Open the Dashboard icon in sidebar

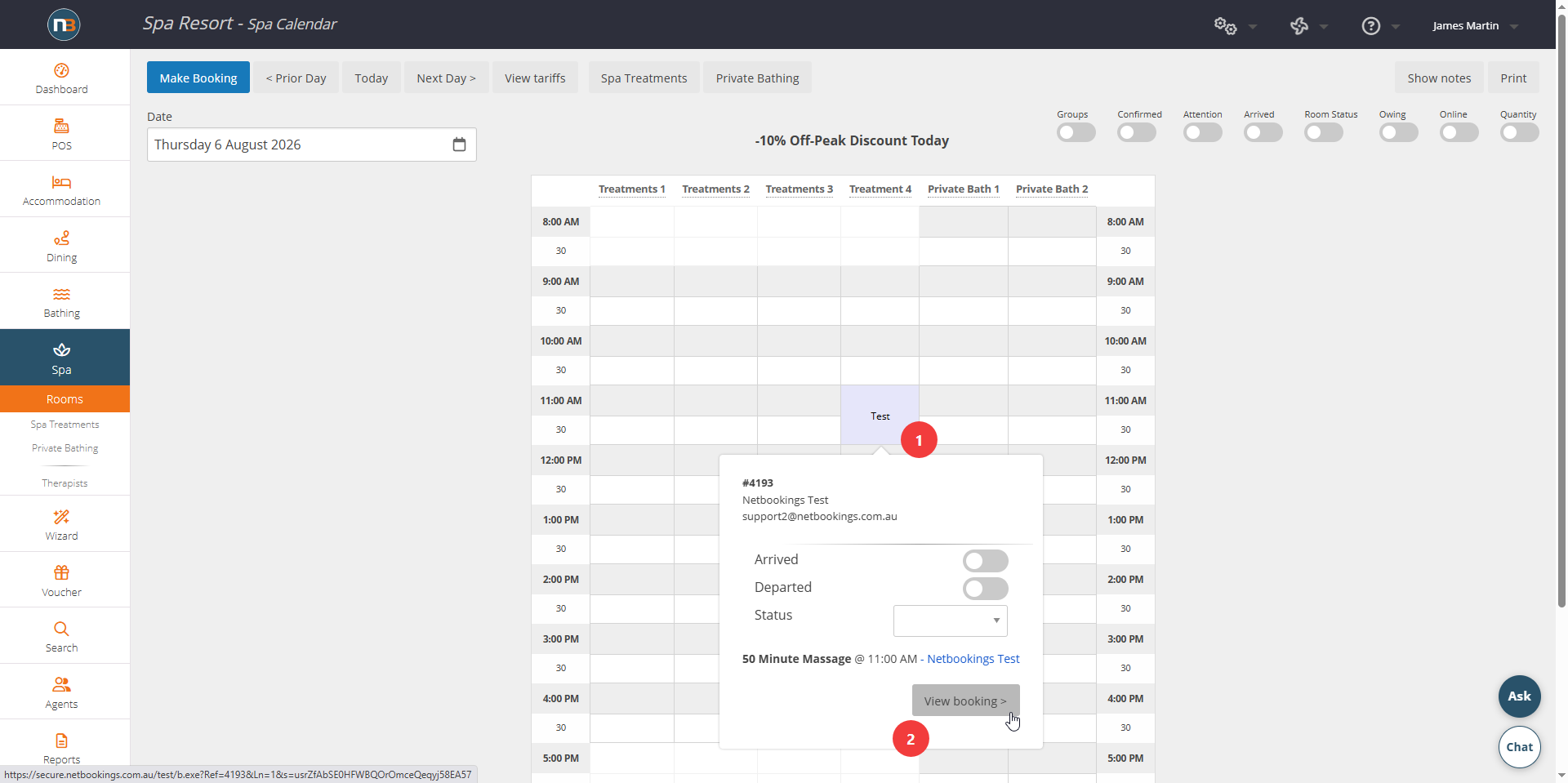61,70
